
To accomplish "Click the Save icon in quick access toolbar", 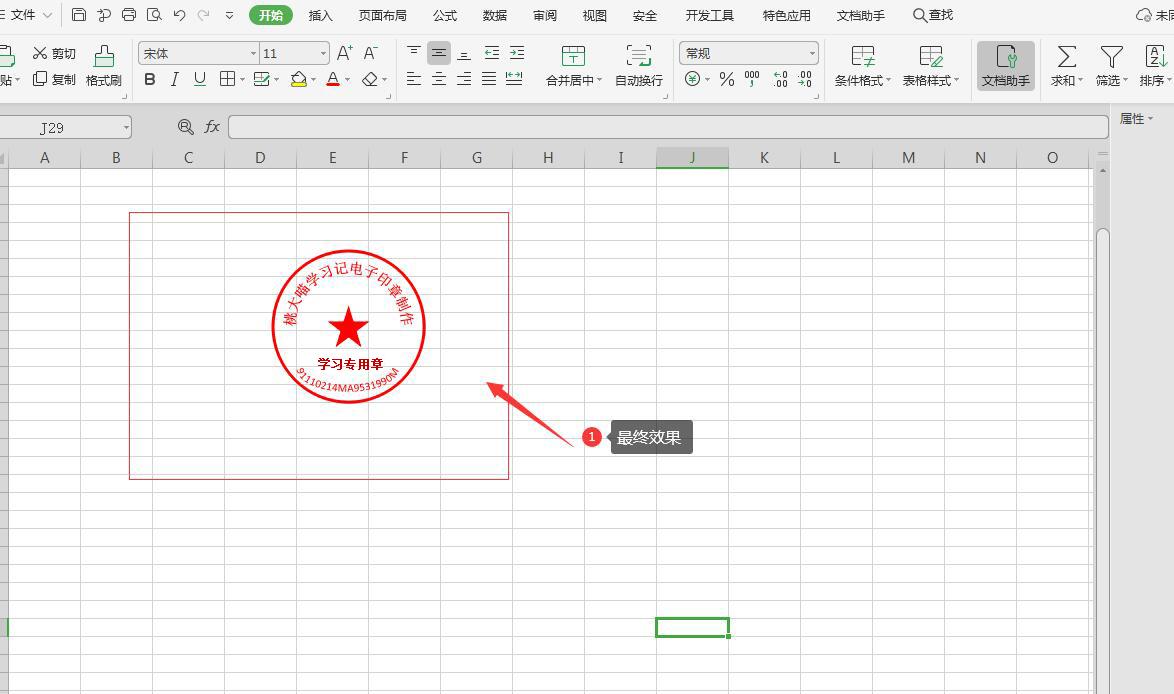I will click(79, 15).
